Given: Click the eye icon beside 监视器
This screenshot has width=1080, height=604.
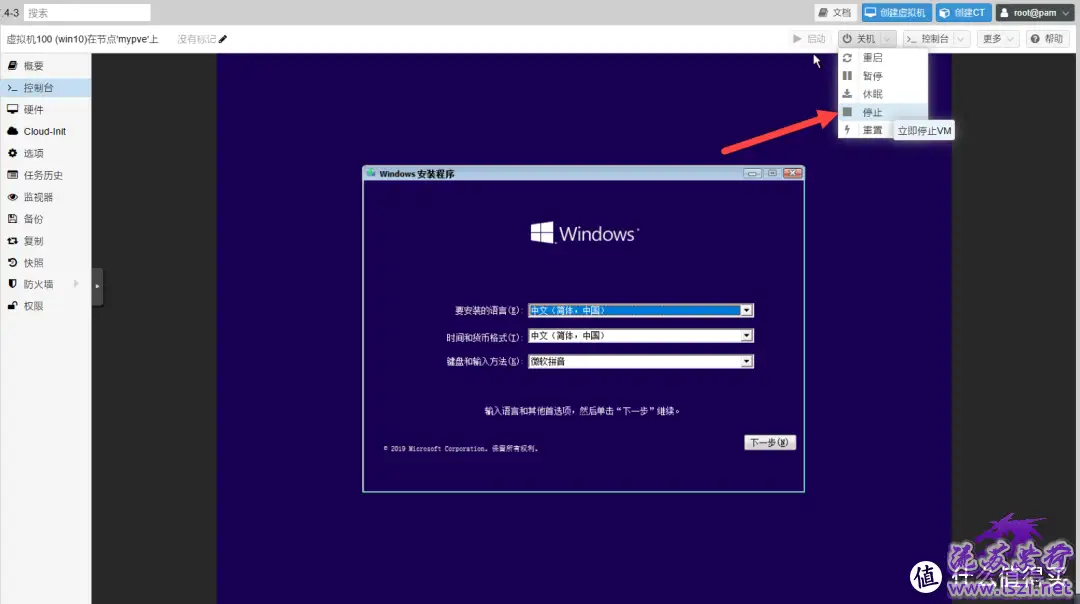Looking at the screenshot, I should pos(12,197).
